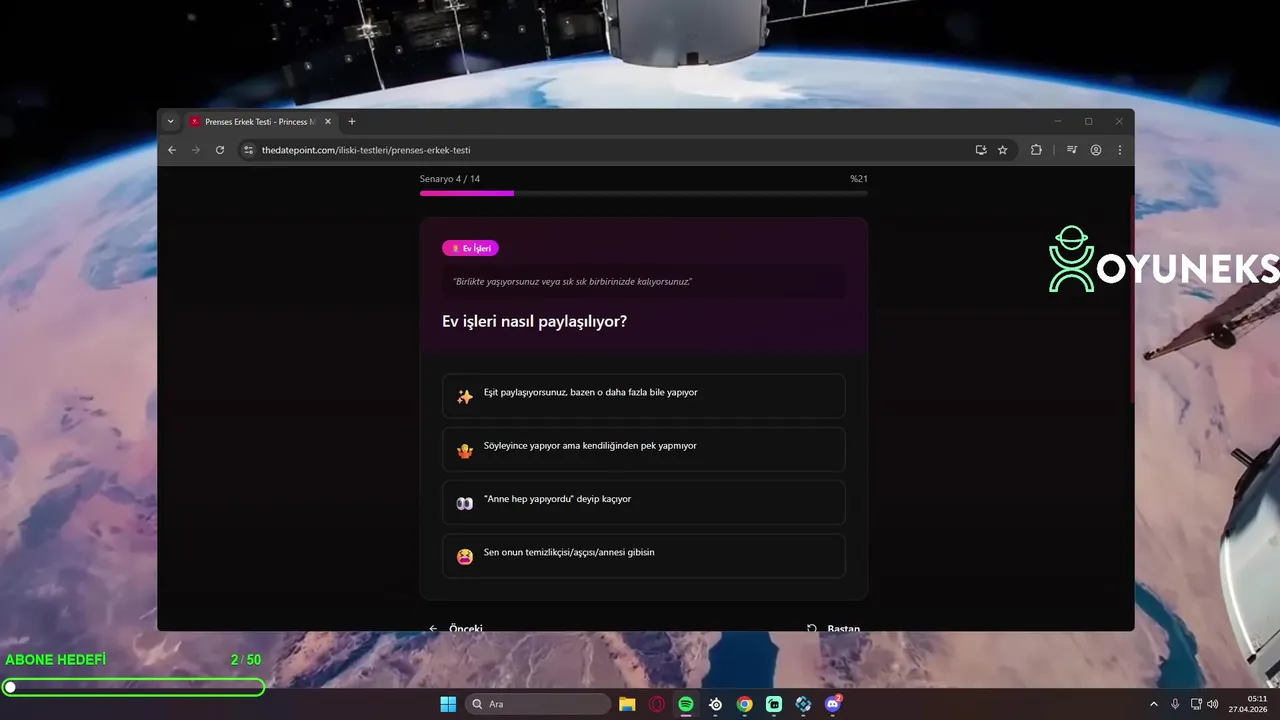
Task: Click the 'Senaryo 4 / 14' label
Action: (450, 179)
